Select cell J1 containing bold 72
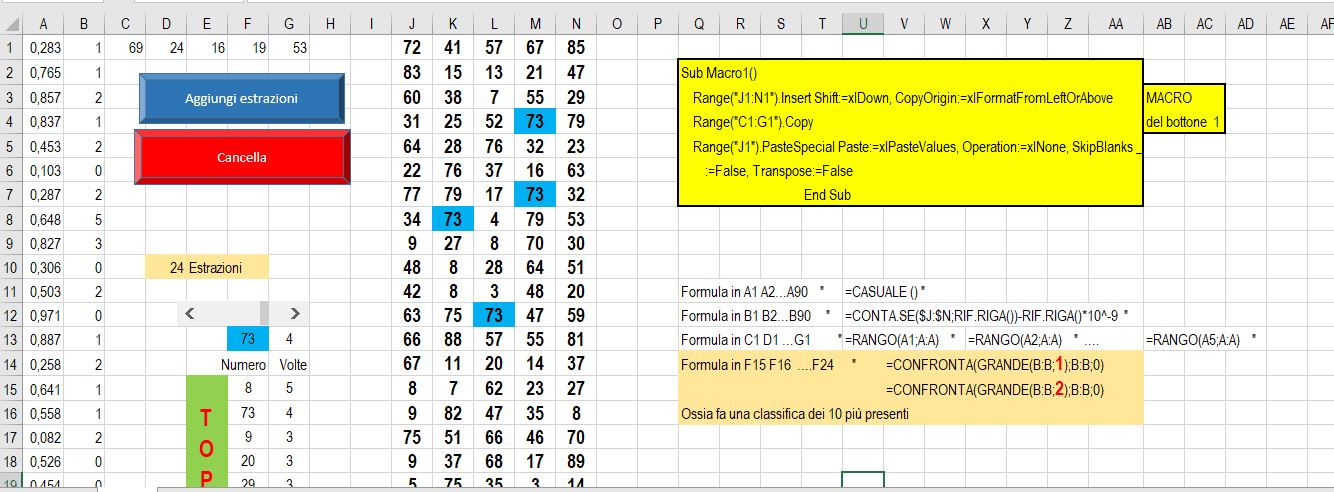 pos(412,47)
